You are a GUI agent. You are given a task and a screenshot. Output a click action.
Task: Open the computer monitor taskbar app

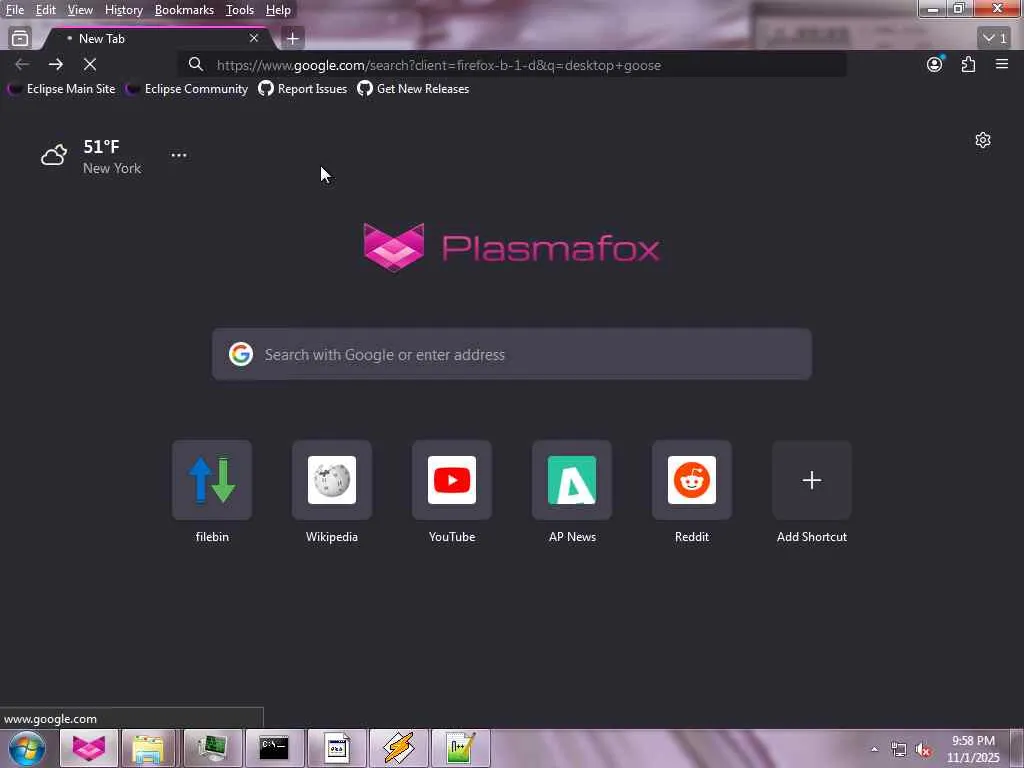tap(213, 748)
